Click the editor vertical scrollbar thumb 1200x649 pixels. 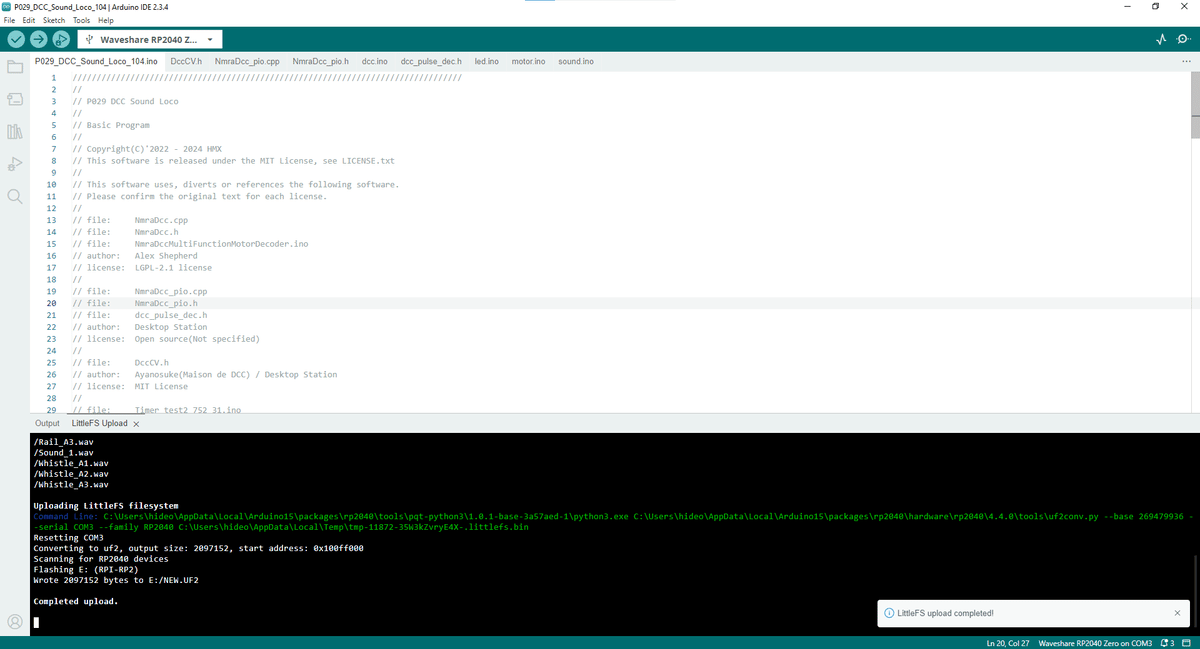(x=1194, y=104)
